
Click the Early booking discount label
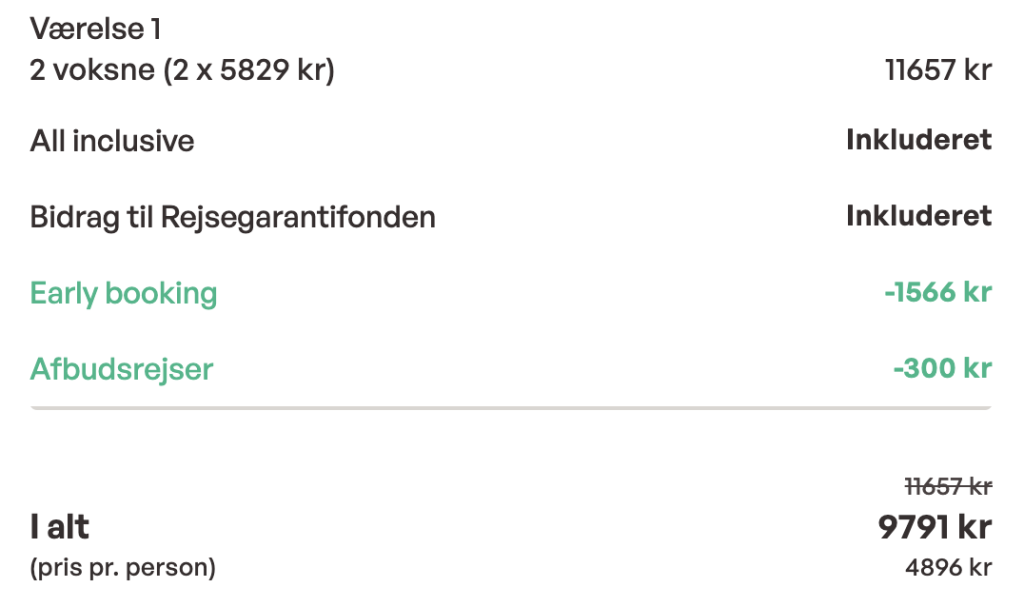(123, 293)
